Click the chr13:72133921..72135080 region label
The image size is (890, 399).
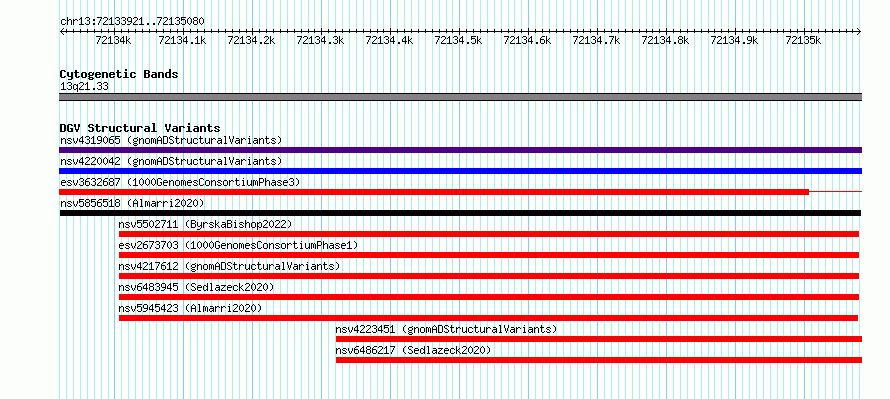coord(132,22)
